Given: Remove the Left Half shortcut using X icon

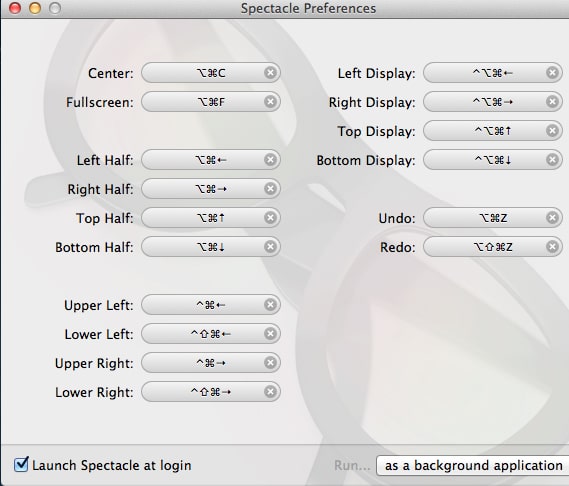Looking at the screenshot, I should pyautogui.click(x=270, y=160).
